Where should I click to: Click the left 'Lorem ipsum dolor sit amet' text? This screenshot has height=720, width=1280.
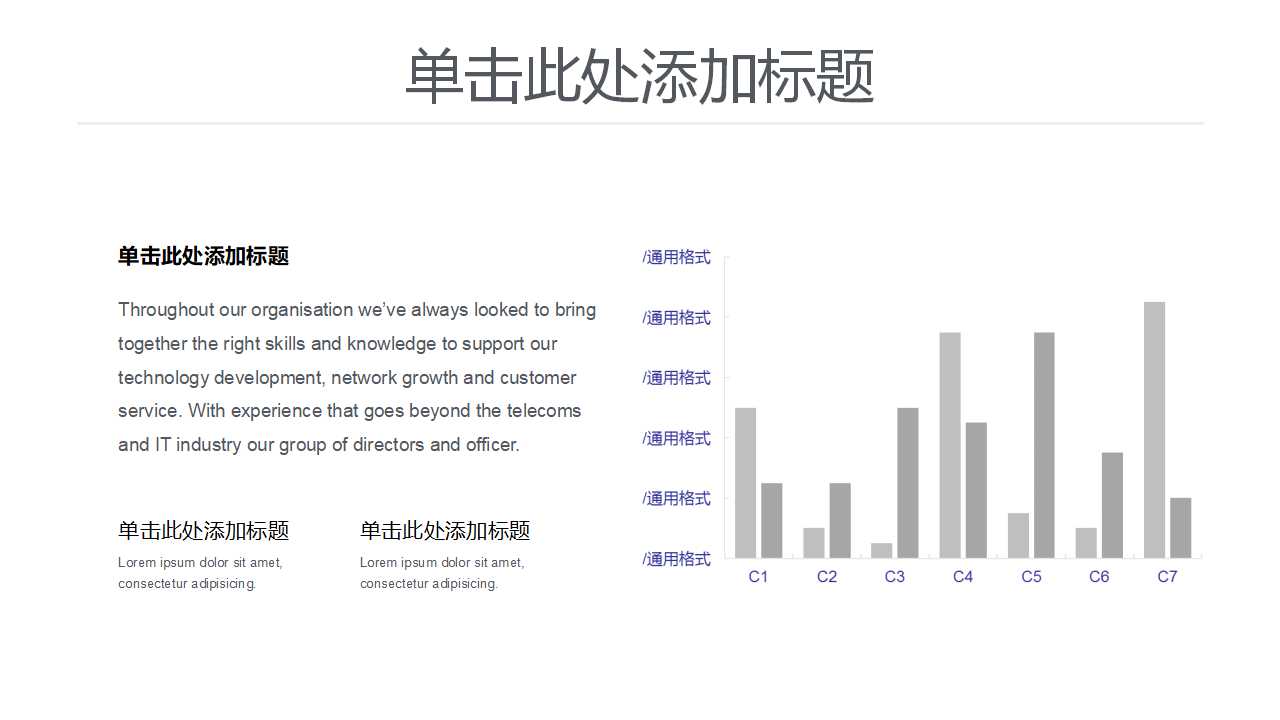coord(200,573)
